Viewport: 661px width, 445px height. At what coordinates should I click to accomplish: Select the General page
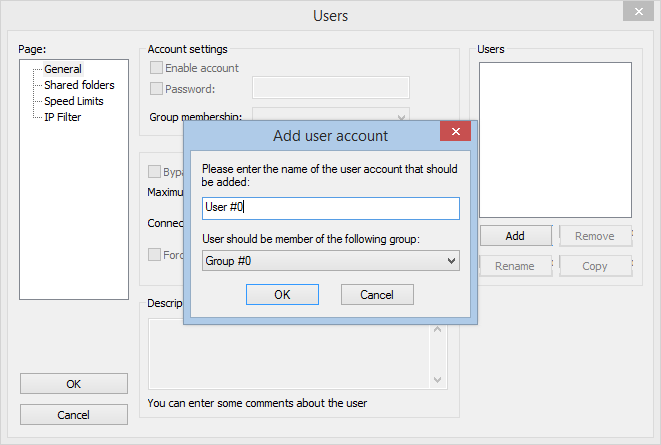(x=63, y=69)
